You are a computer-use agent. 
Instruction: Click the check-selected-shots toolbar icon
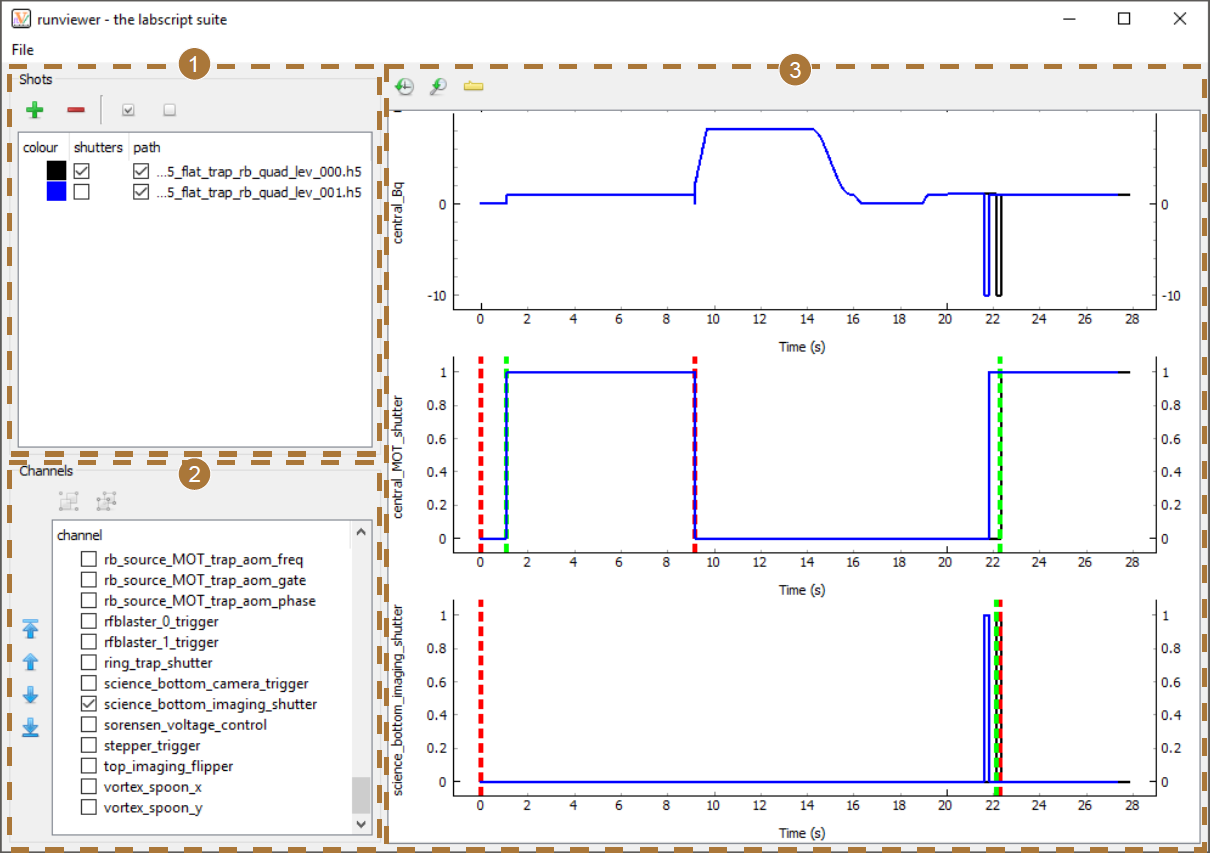coord(128,110)
